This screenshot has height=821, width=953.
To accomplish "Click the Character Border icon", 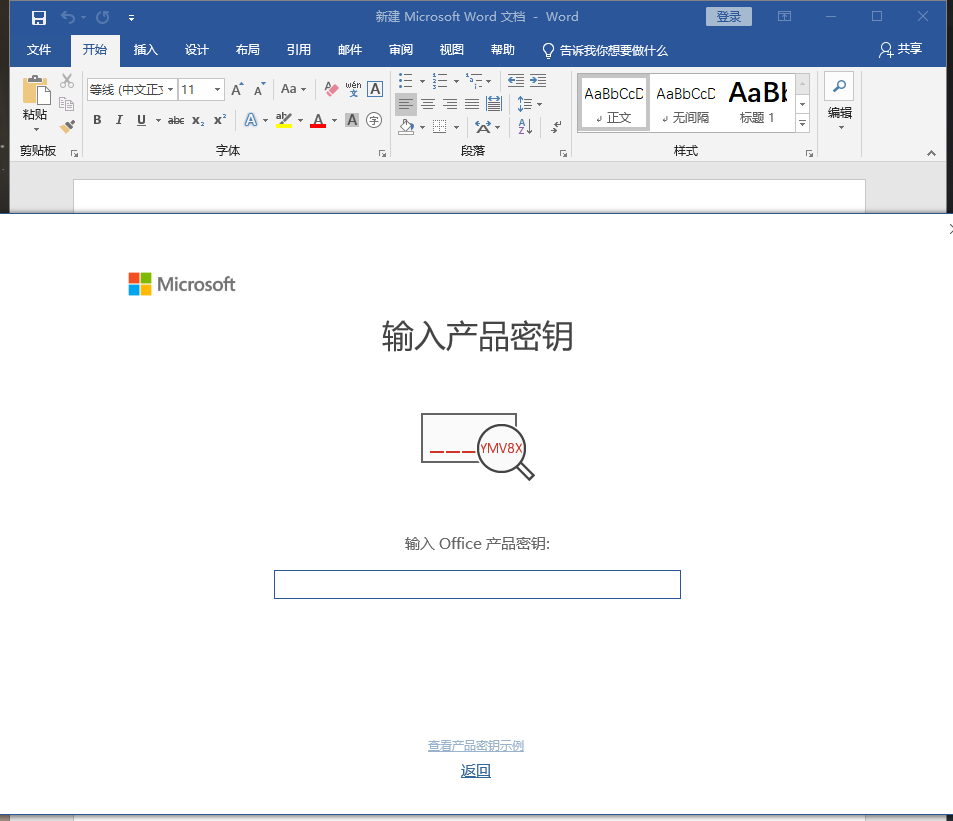I will pos(376,89).
